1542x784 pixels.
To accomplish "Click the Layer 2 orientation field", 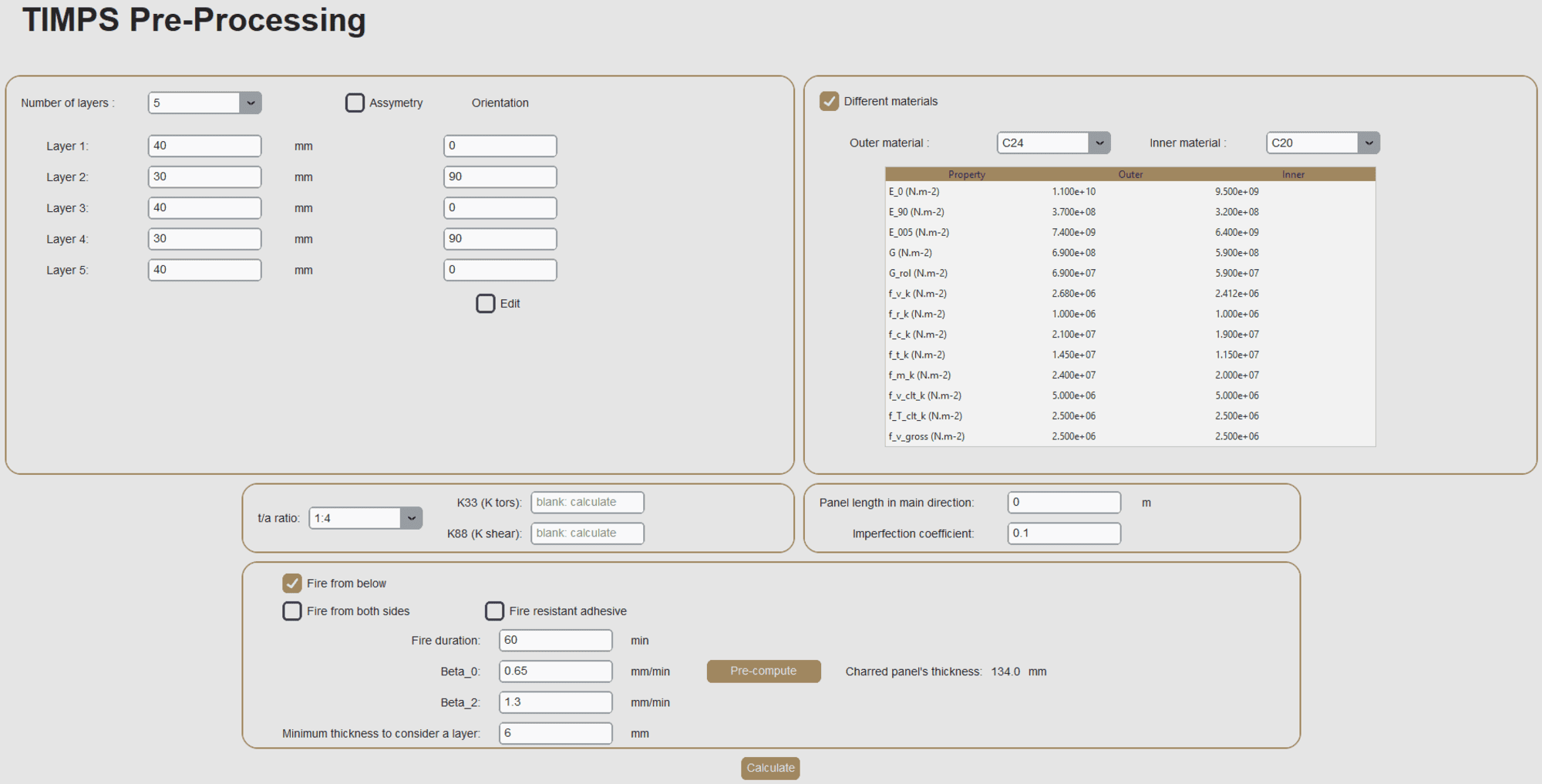I will 500,177.
